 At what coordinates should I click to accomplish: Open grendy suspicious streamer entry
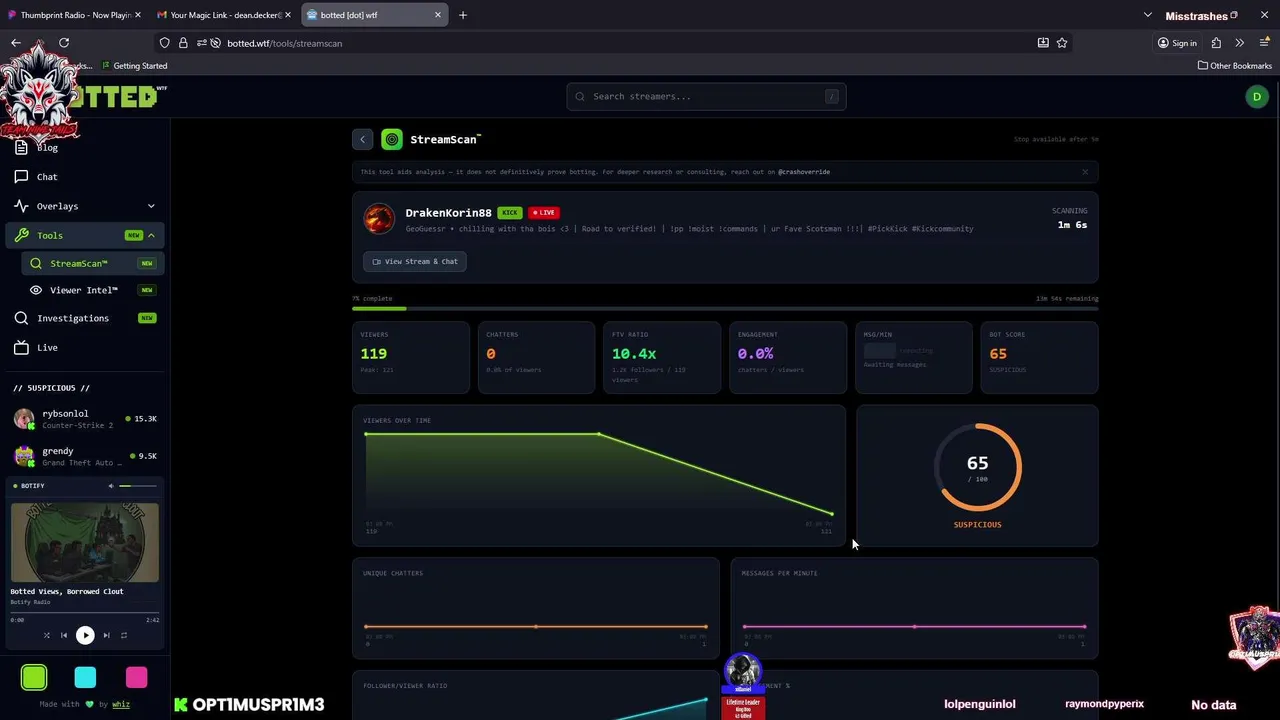tap(85, 456)
